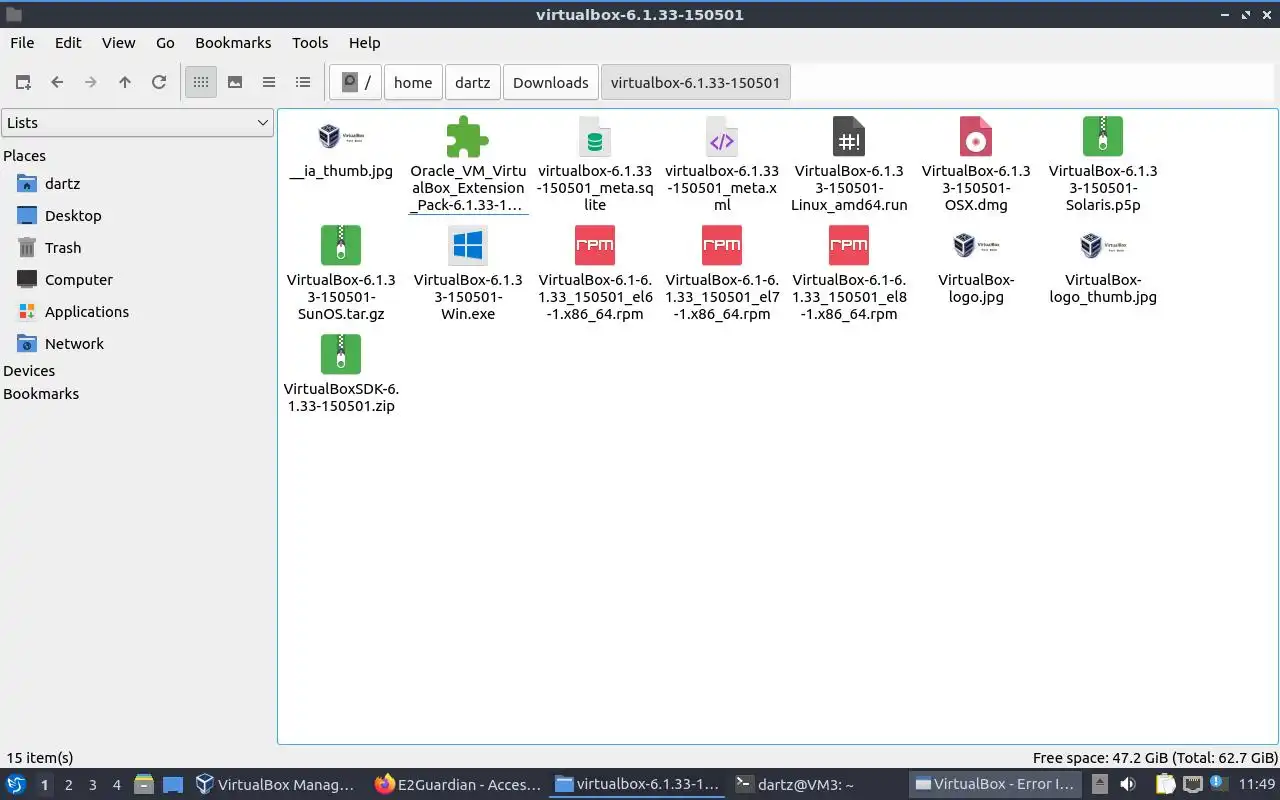The image size is (1280, 800).
Task: Navigate to 'Downloads' in path bar
Action: click(x=550, y=82)
